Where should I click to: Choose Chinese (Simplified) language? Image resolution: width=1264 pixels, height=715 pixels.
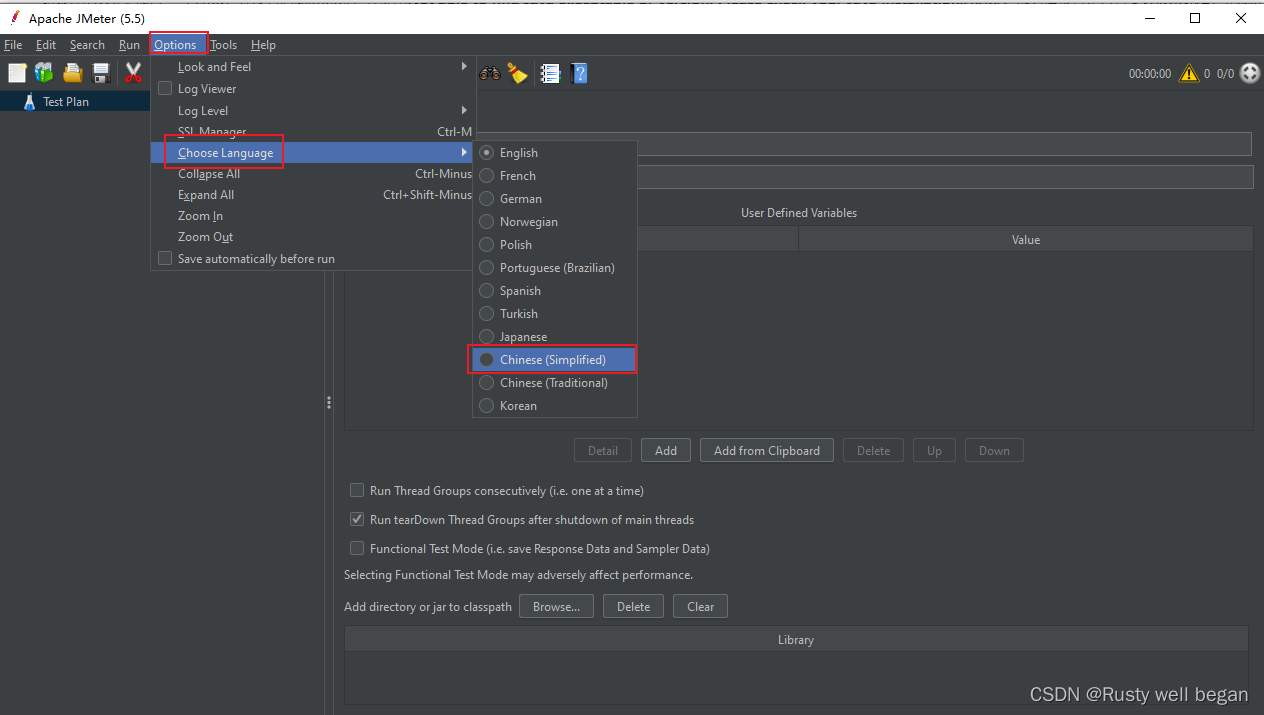point(555,360)
